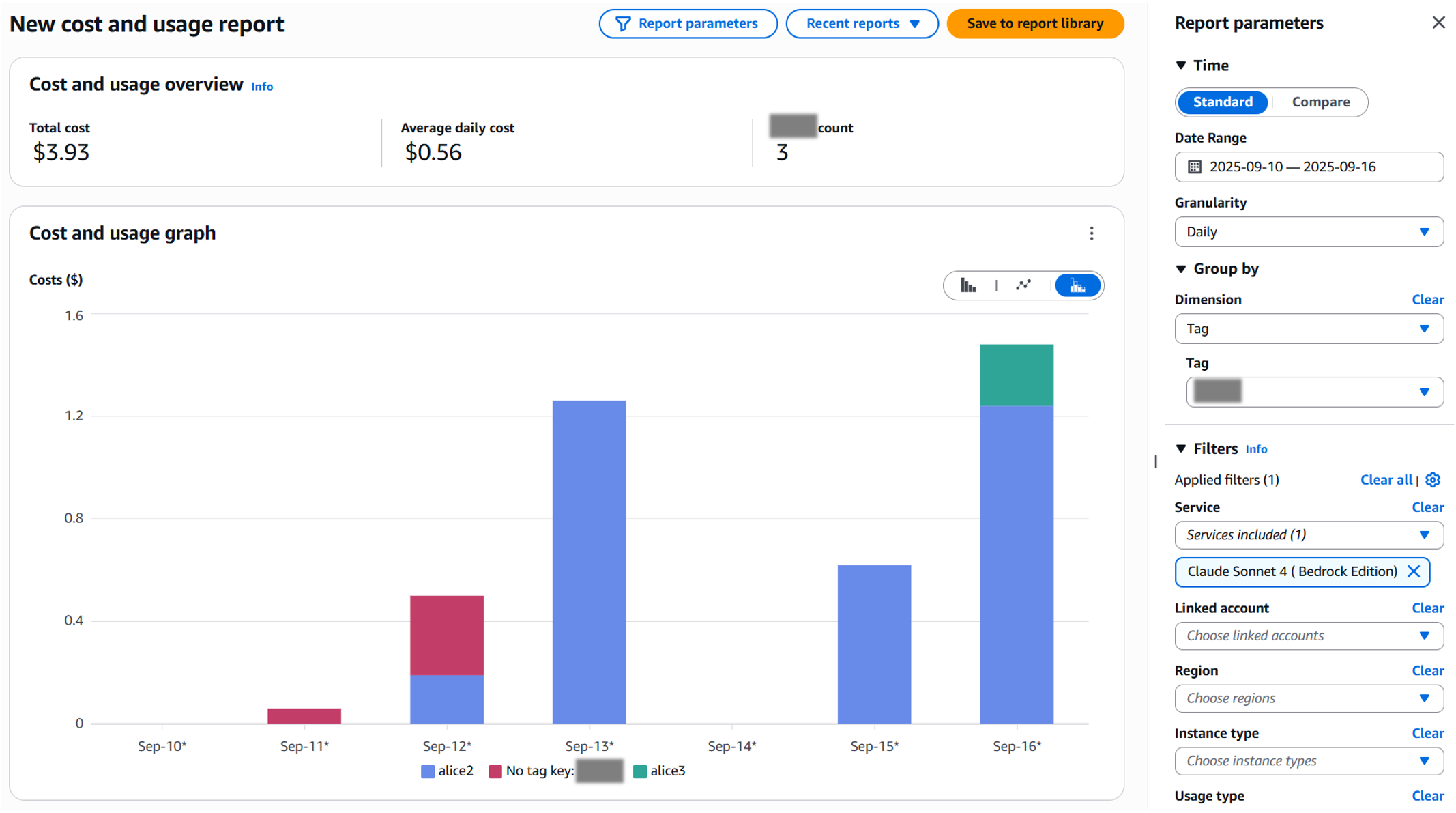Click the Sep-13 blue bar
1456x813 pixels.
(589, 562)
